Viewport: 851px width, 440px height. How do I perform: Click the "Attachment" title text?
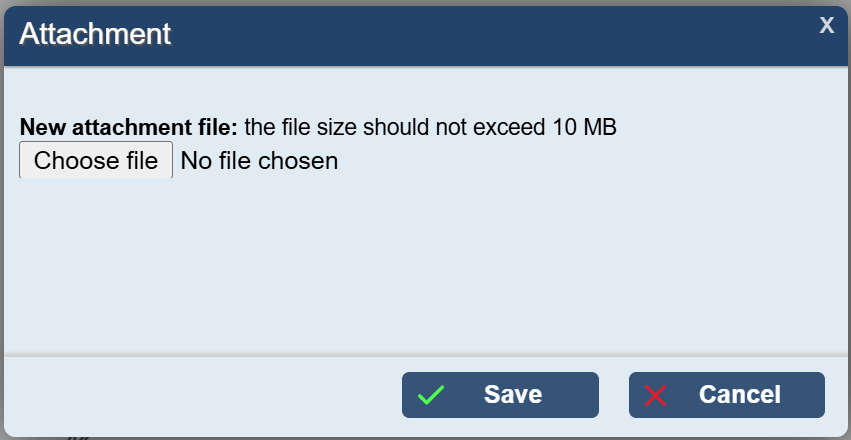[x=95, y=34]
